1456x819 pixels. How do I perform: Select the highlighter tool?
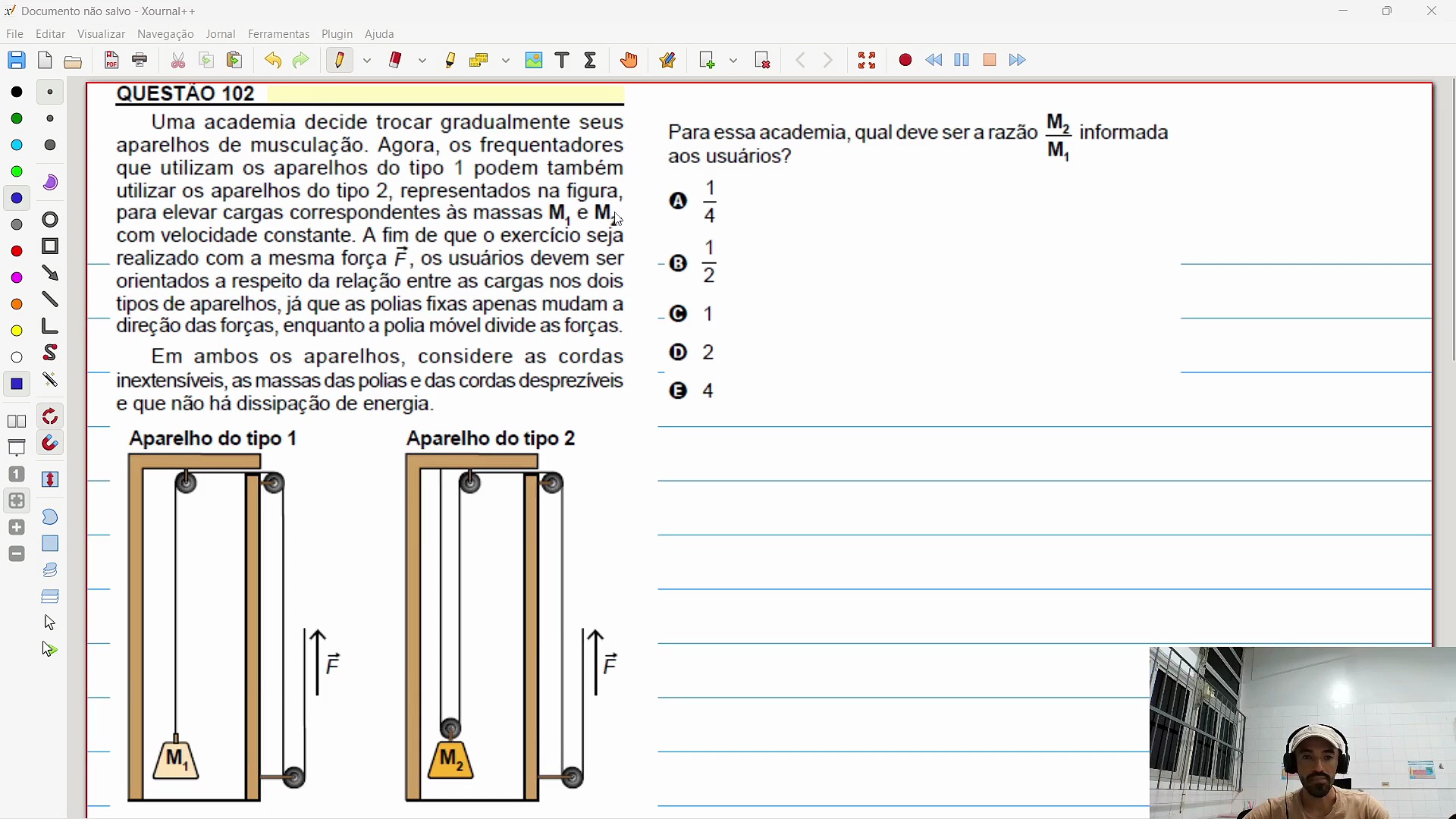click(x=450, y=61)
